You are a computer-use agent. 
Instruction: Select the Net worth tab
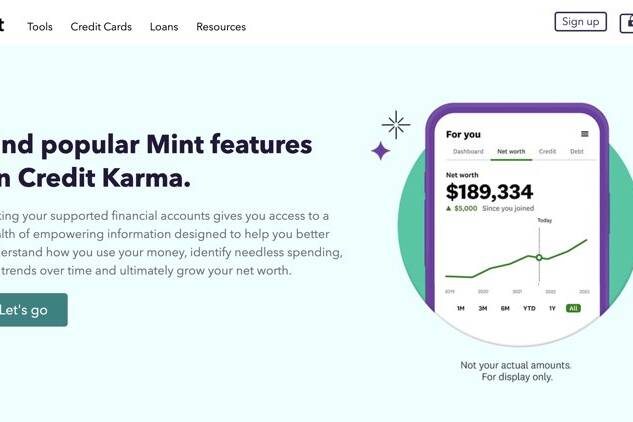tap(511, 151)
